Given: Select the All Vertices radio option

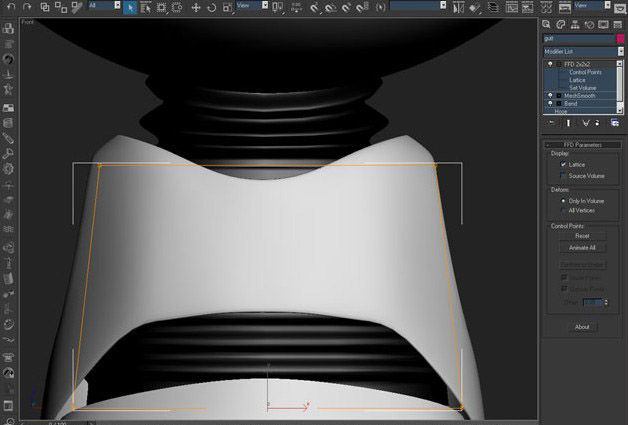Looking at the screenshot, I should coord(563,210).
